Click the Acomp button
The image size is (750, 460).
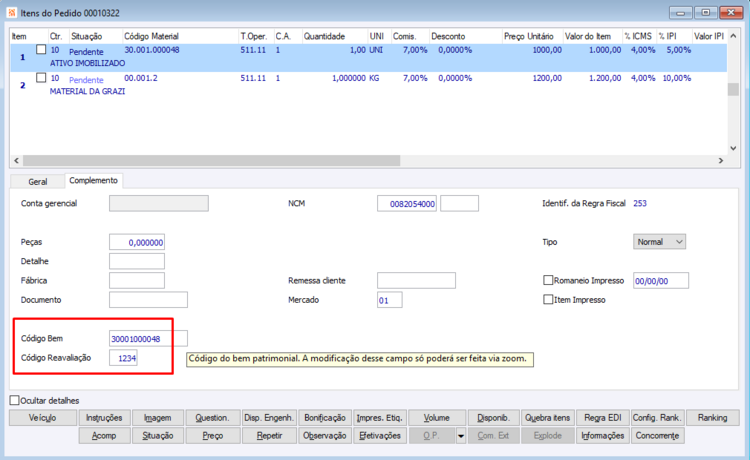pyautogui.click(x=104, y=436)
